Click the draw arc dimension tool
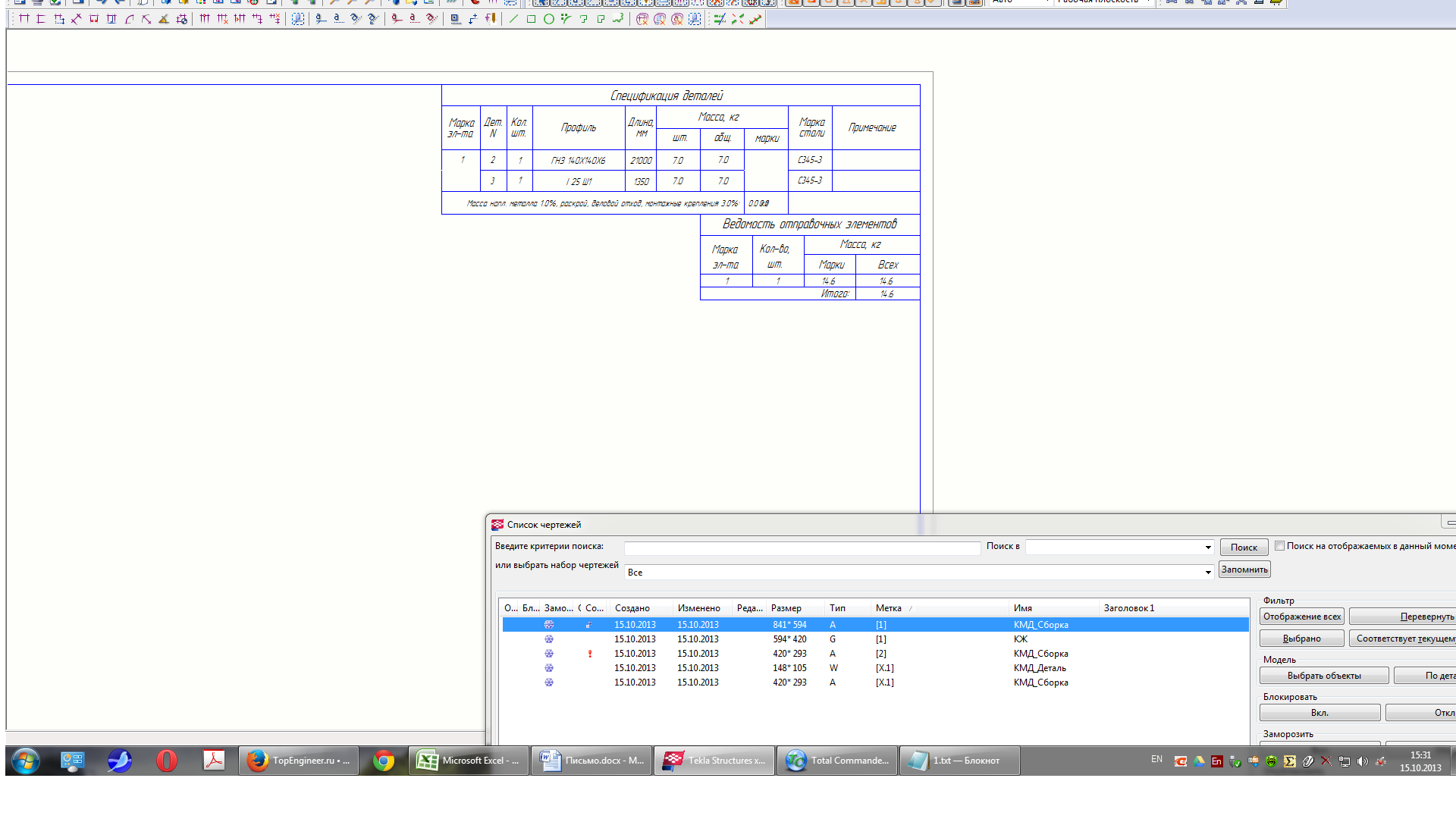 [129, 19]
